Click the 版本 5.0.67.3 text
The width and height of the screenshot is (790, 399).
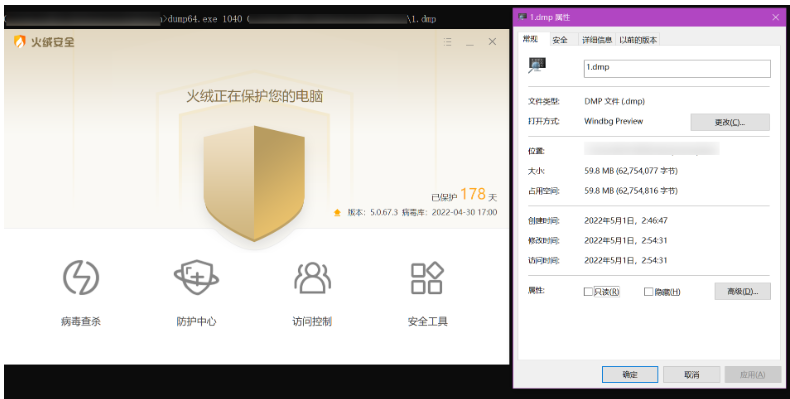[x=373, y=213]
